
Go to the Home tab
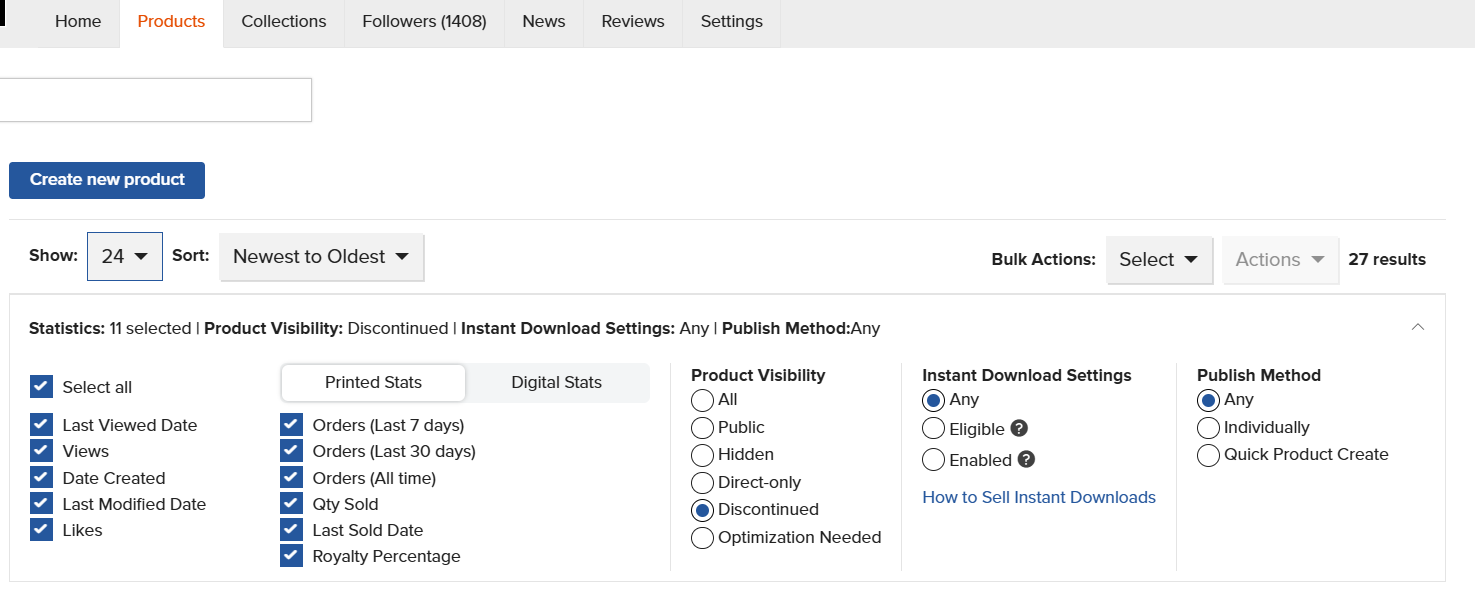(78, 22)
